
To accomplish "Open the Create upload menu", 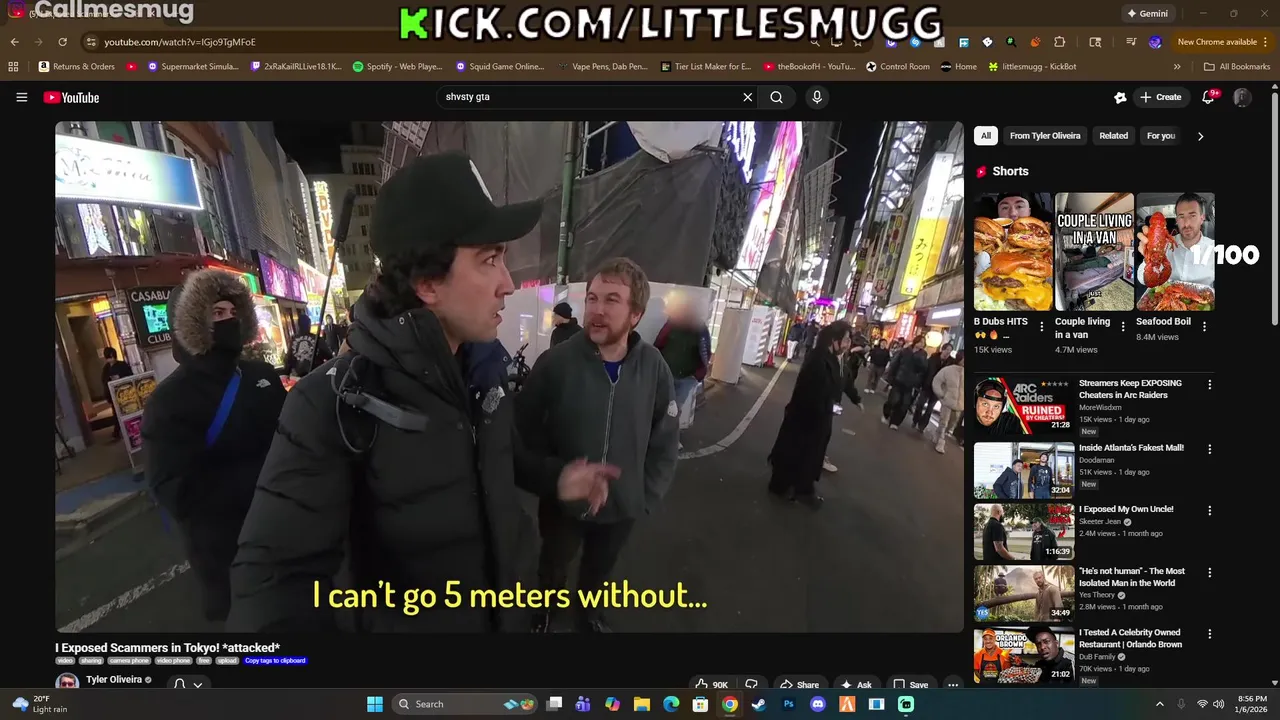I will tap(1160, 97).
